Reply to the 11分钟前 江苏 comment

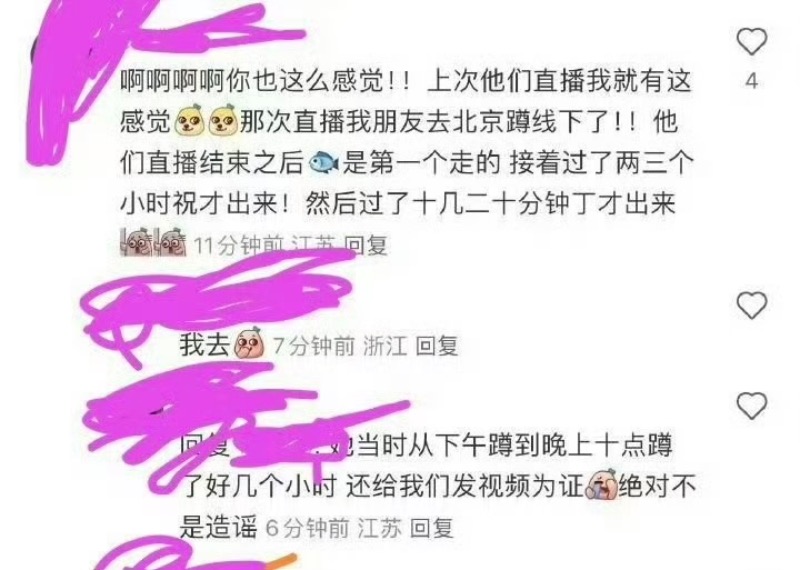365,245
